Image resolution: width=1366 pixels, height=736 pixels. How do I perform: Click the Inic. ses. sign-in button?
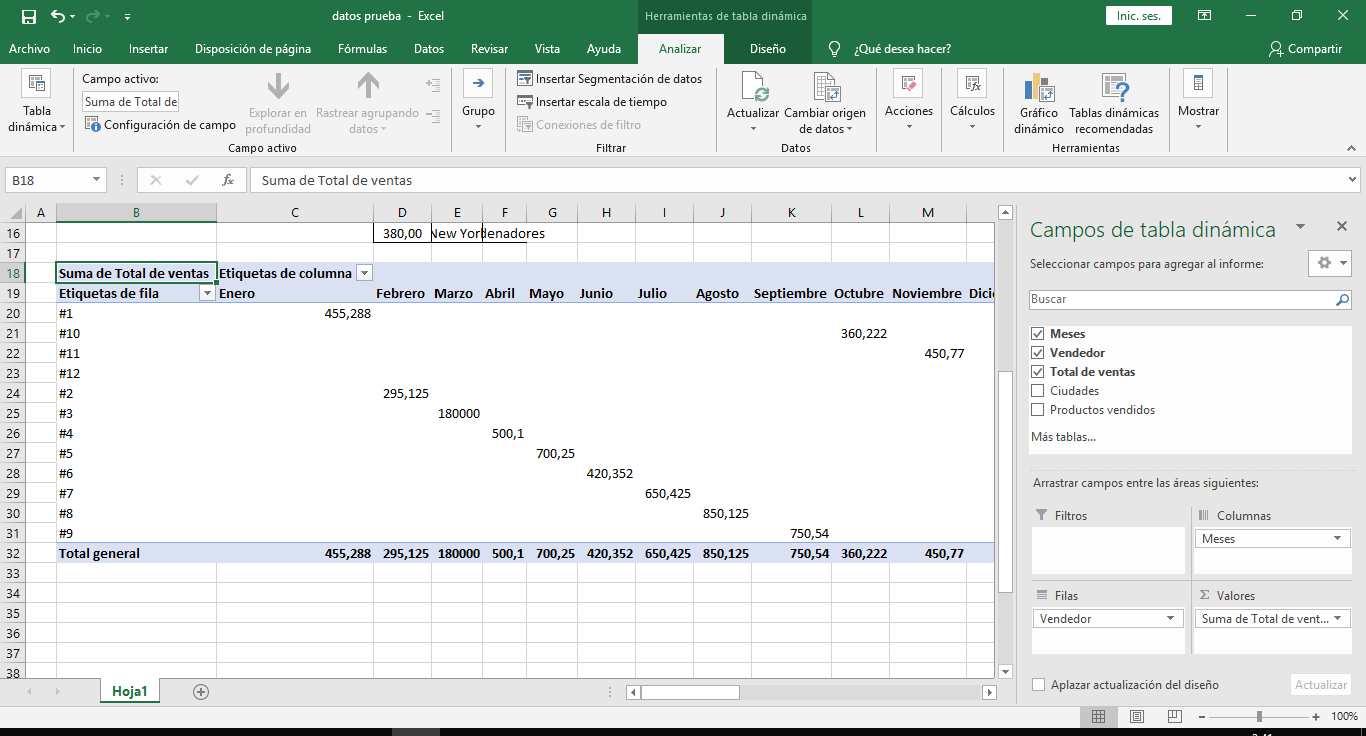(x=1138, y=16)
